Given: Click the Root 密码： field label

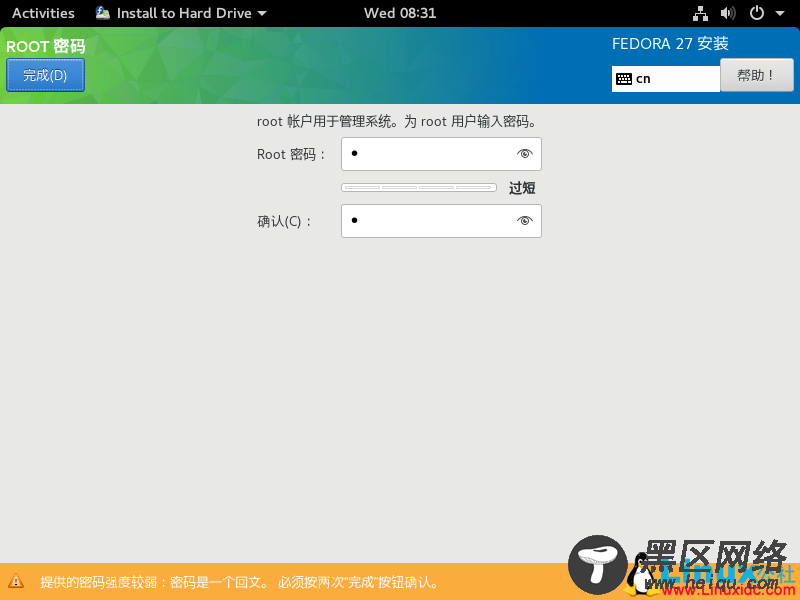Looking at the screenshot, I should tap(291, 154).
